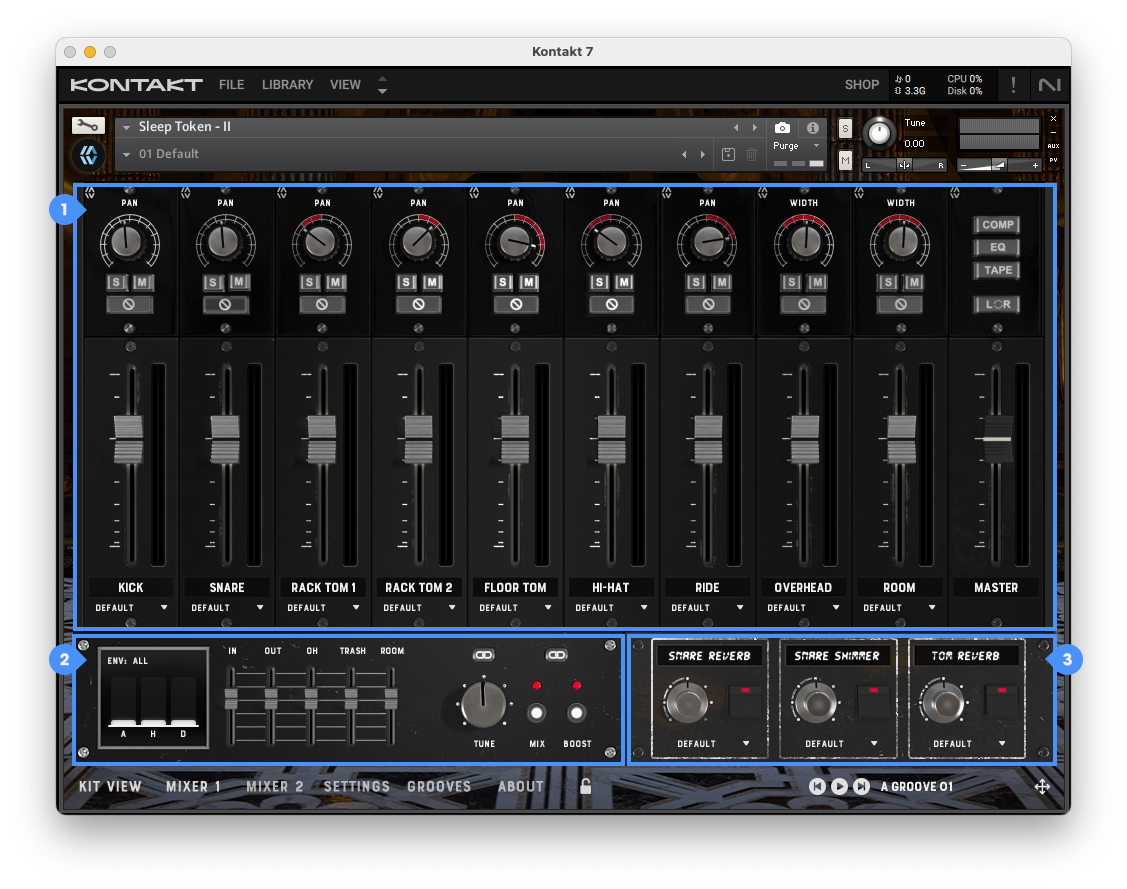Click the exclamation alert icon in header
Viewport: 1127px width, 889px height.
point(1012,85)
